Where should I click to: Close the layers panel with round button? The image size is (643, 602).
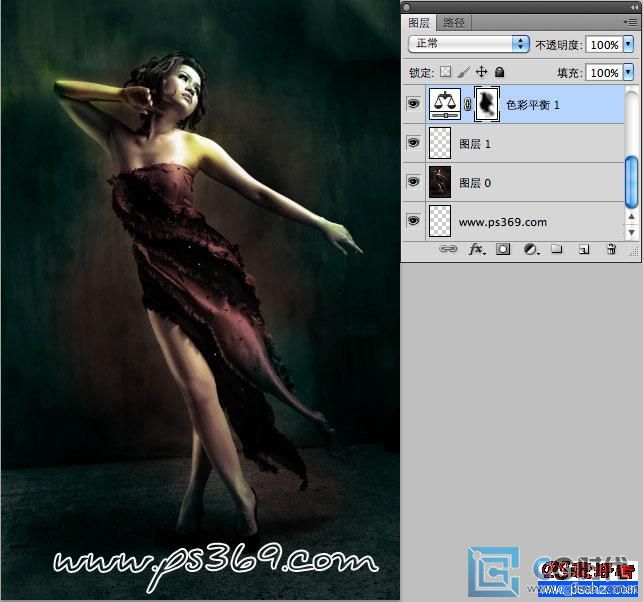tap(406, 7)
